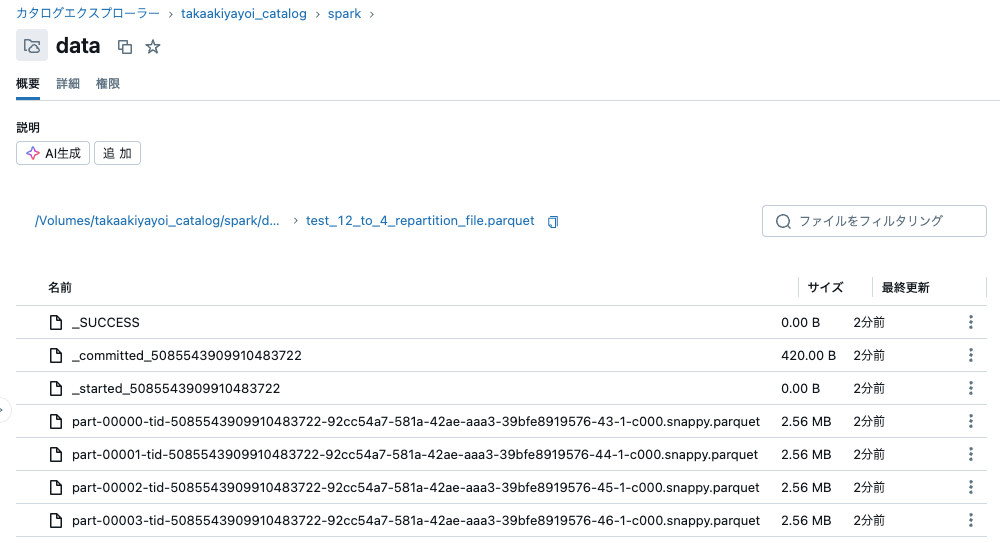
Task: Select the part-00002-tid snappy.parquet file name
Action: [x=416, y=487]
